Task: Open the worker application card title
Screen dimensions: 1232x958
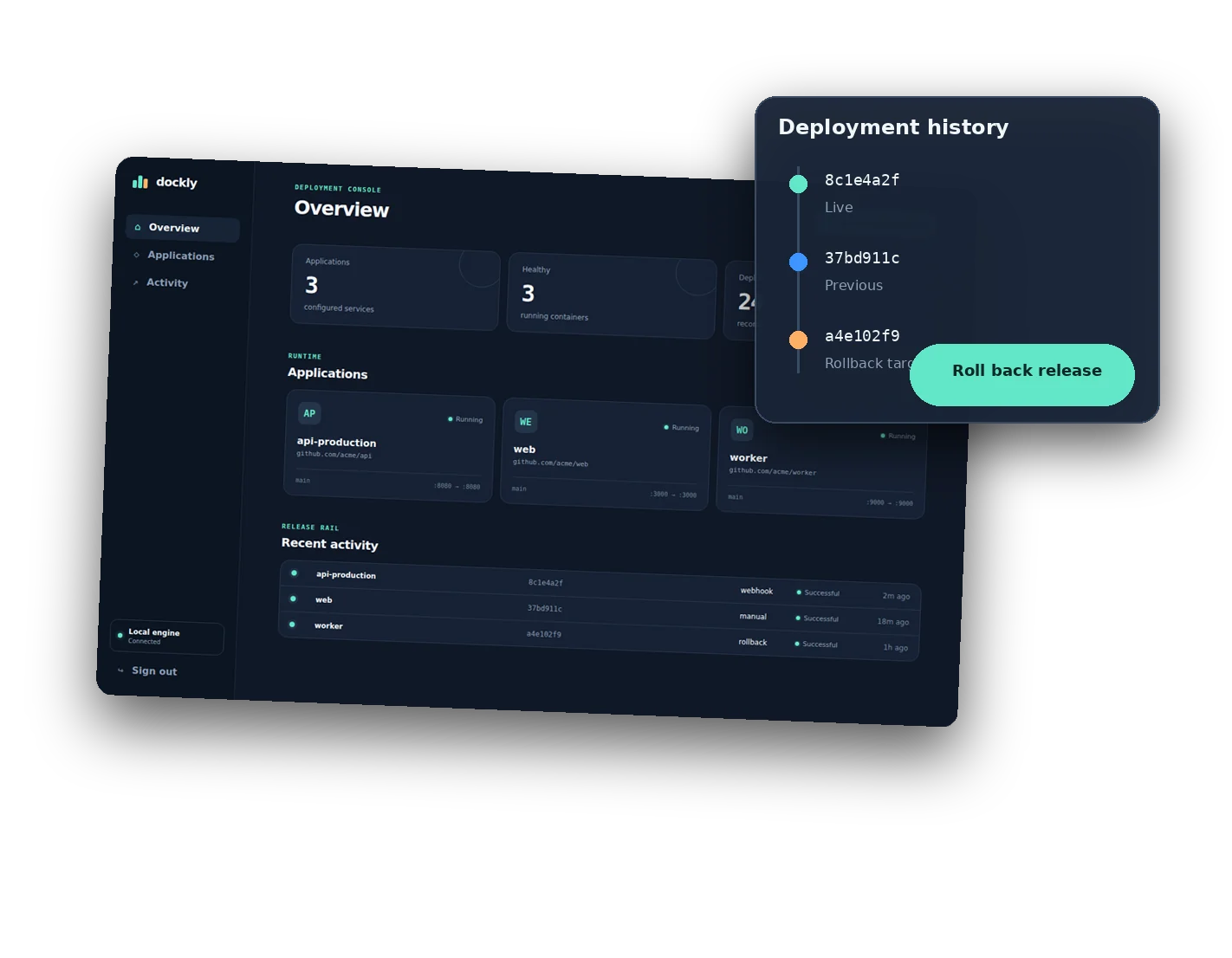Action: (x=749, y=458)
